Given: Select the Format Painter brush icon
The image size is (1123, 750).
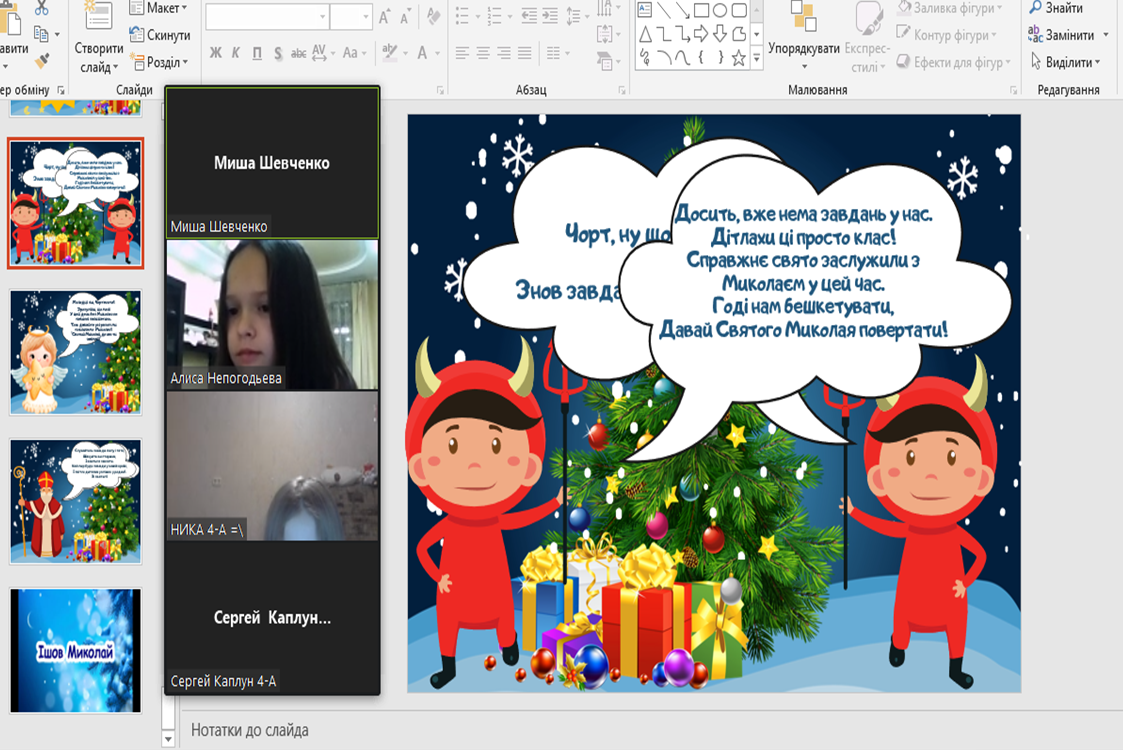Looking at the screenshot, I should tap(41, 62).
